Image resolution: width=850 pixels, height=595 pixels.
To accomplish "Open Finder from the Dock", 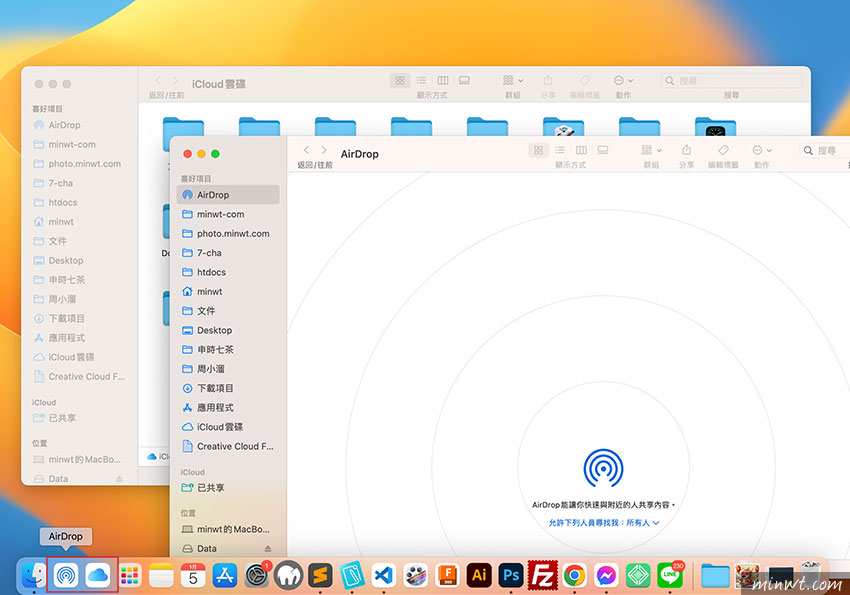I will coord(34,575).
